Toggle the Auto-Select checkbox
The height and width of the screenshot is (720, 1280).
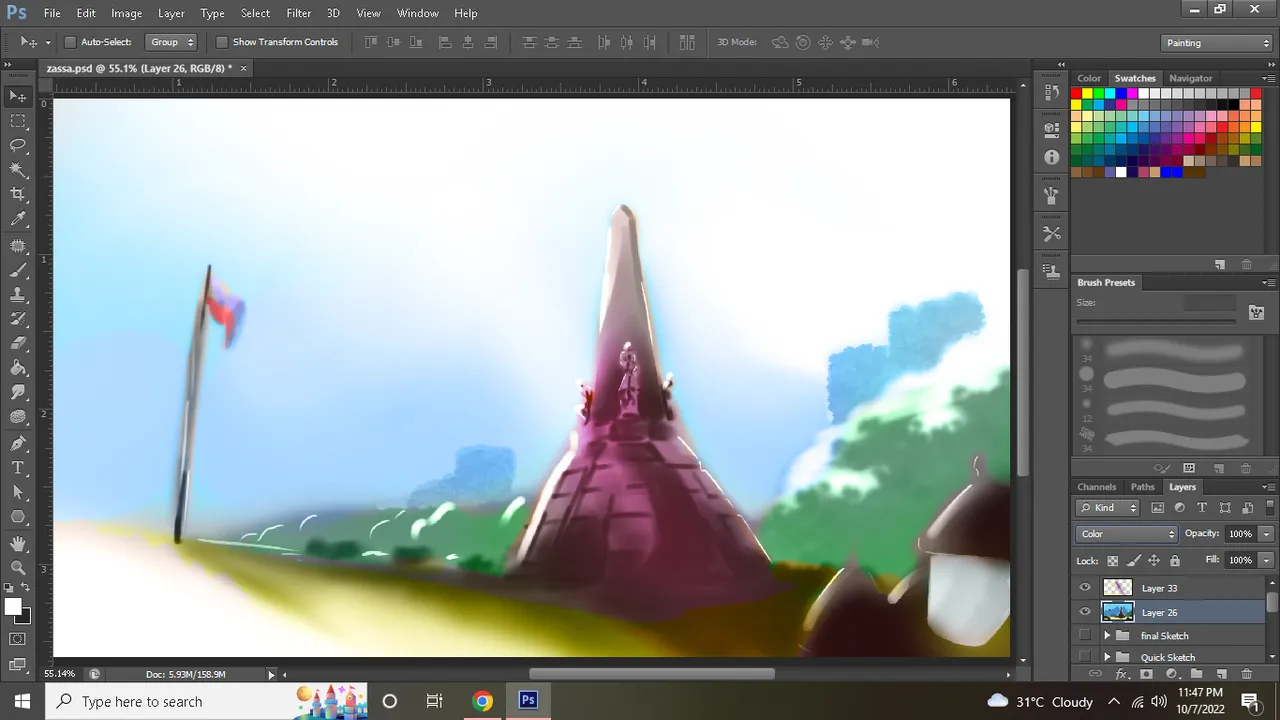coord(70,42)
